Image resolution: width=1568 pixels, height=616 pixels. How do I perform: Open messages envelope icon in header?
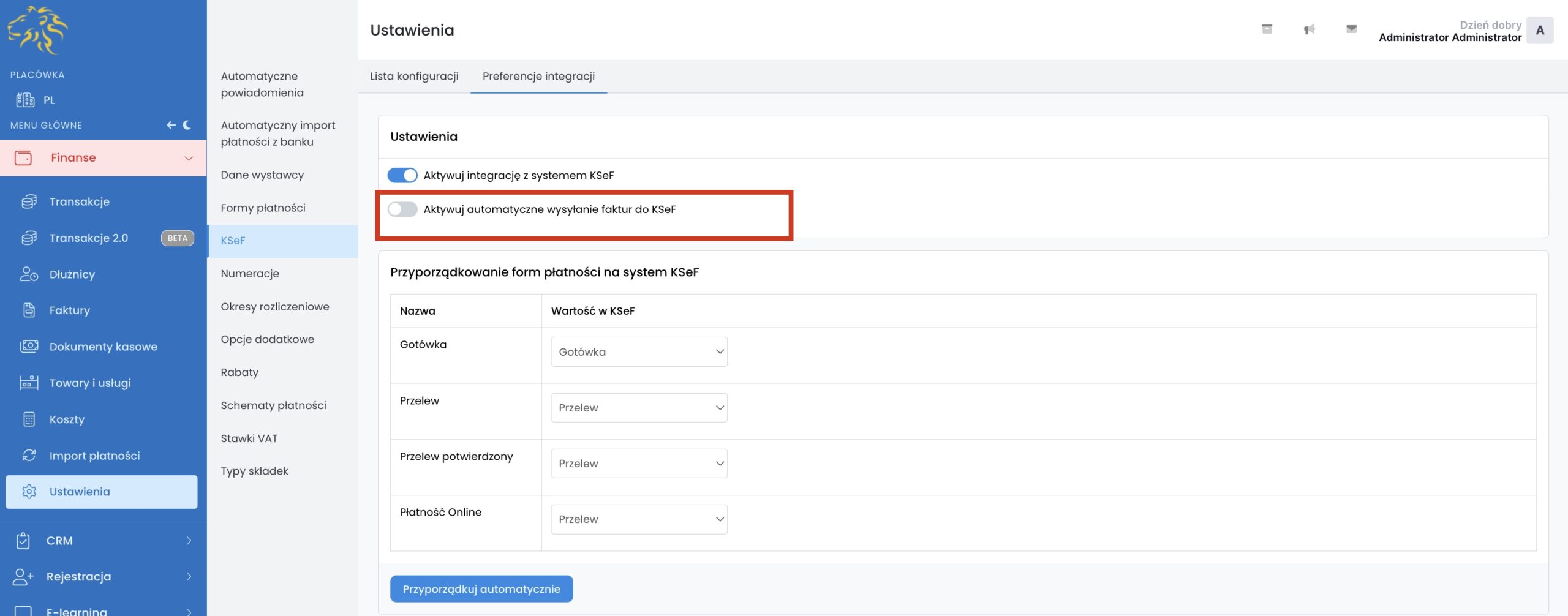click(1351, 29)
